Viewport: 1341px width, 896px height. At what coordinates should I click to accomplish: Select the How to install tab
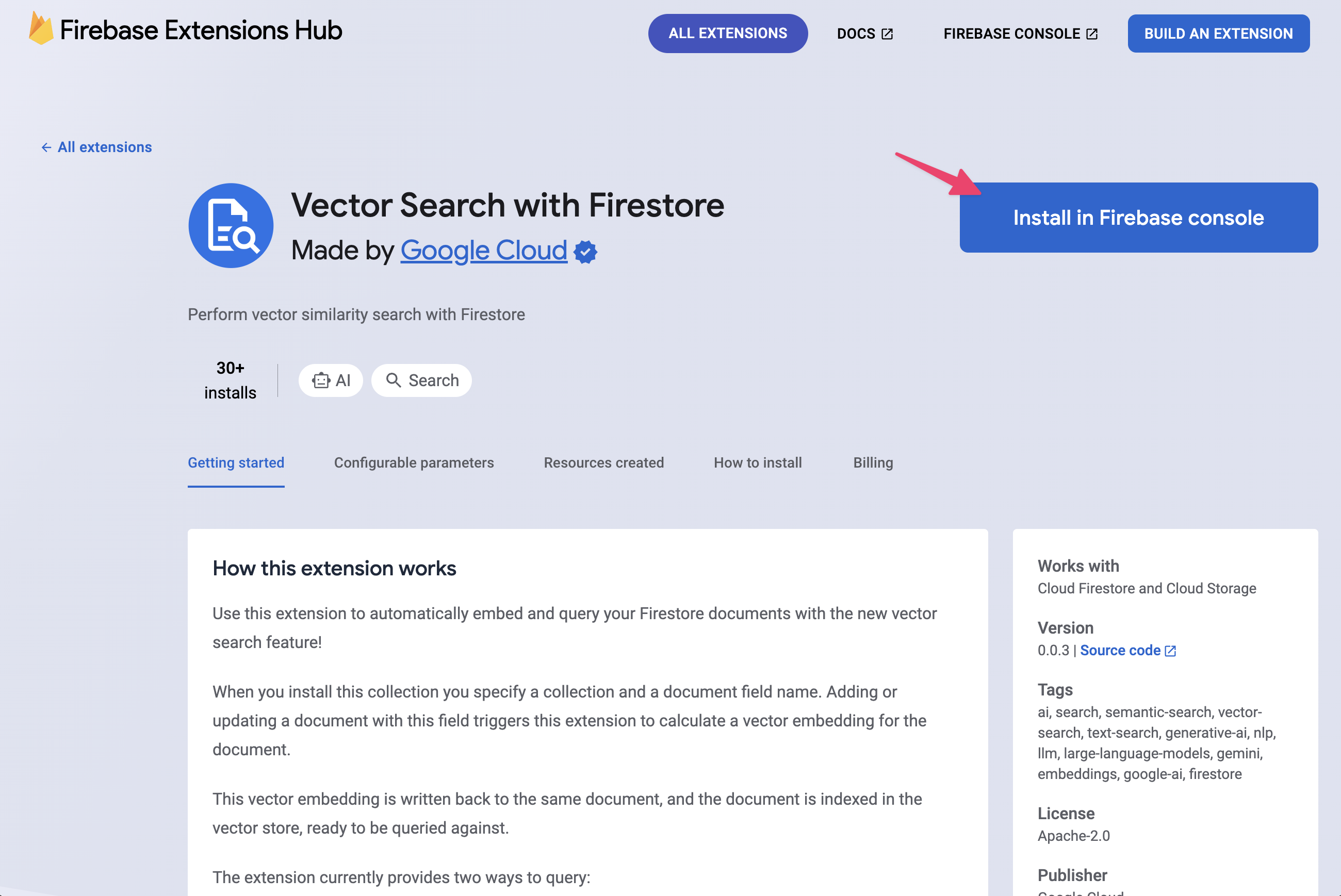[757, 462]
